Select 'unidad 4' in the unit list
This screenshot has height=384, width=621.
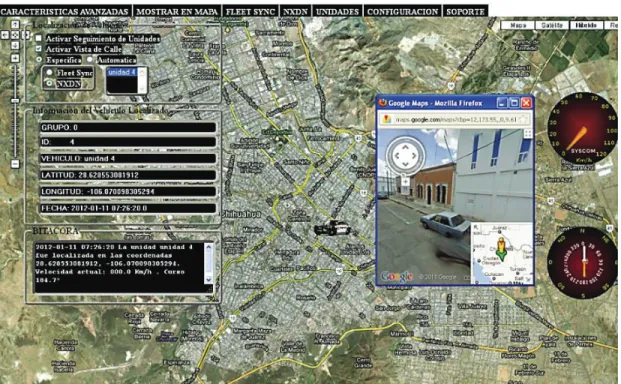pyautogui.click(x=122, y=72)
